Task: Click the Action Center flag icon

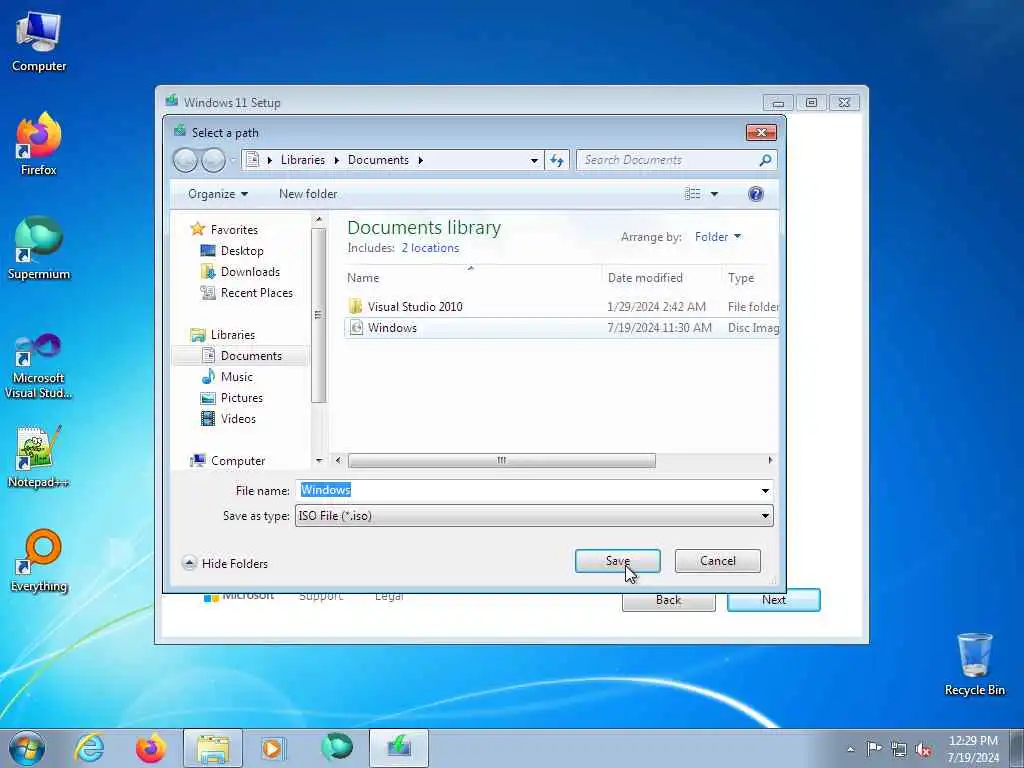Action: 874,748
